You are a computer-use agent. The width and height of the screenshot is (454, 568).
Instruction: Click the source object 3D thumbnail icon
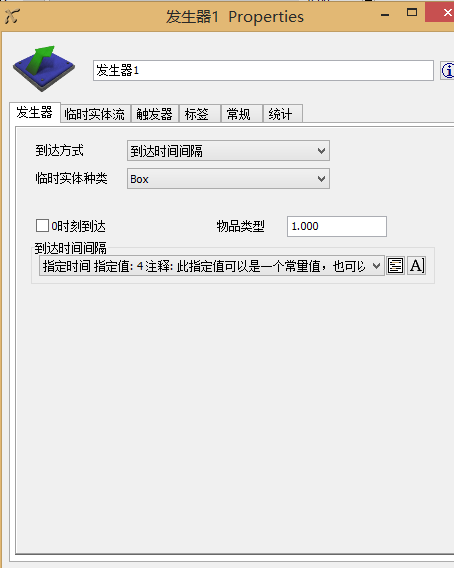coord(44,68)
